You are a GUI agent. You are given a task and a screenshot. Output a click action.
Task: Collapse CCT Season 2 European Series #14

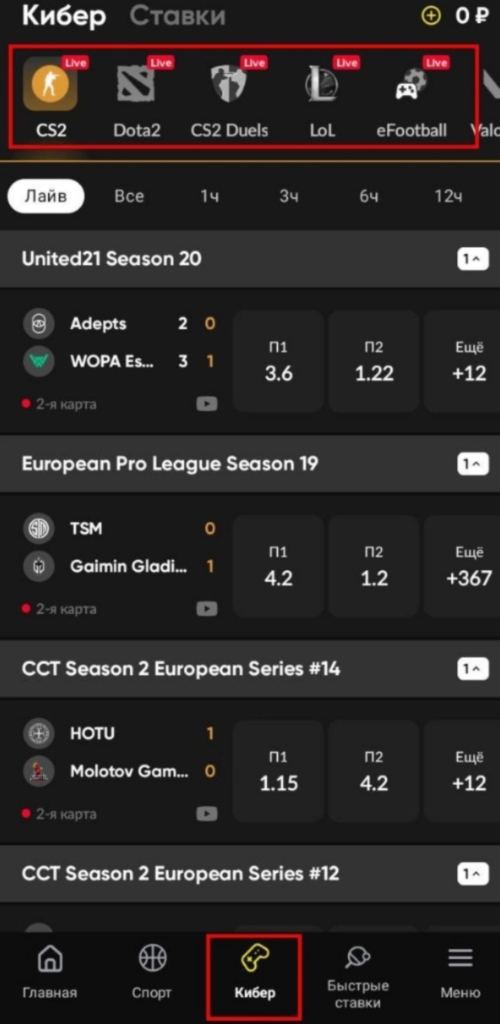473,669
